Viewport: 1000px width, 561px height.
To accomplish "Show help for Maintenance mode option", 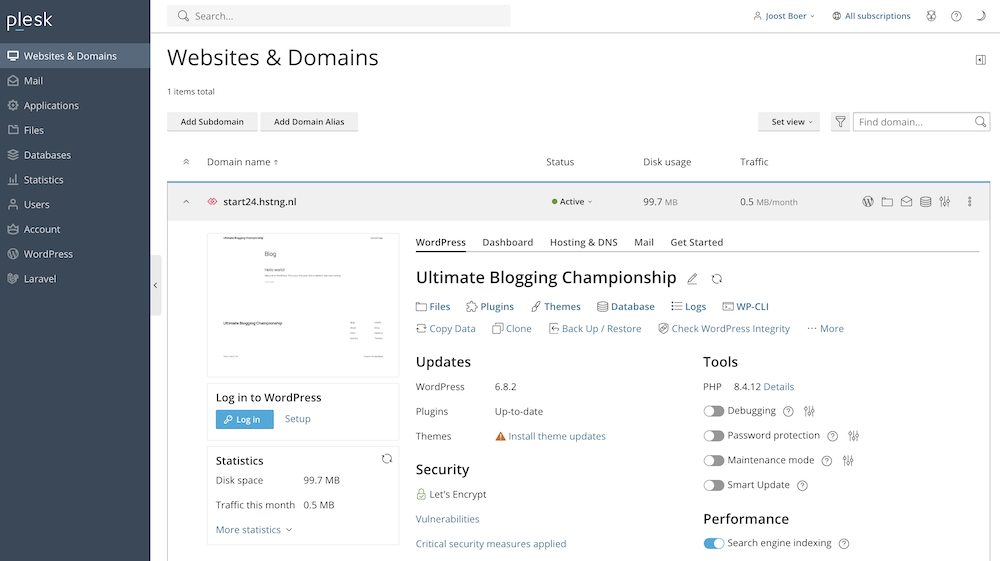I will click(827, 460).
